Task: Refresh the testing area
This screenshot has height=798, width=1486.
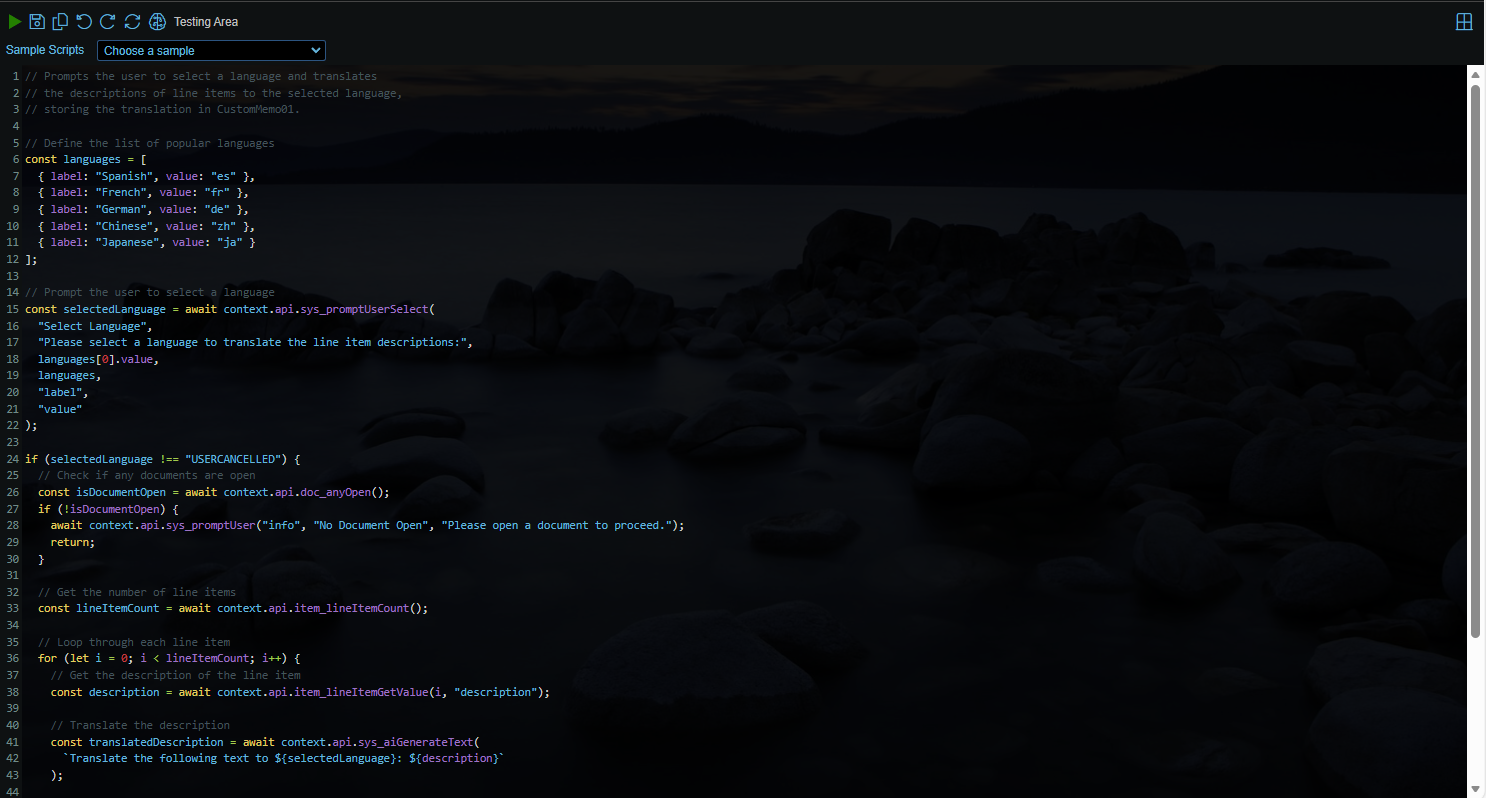Action: [132, 21]
